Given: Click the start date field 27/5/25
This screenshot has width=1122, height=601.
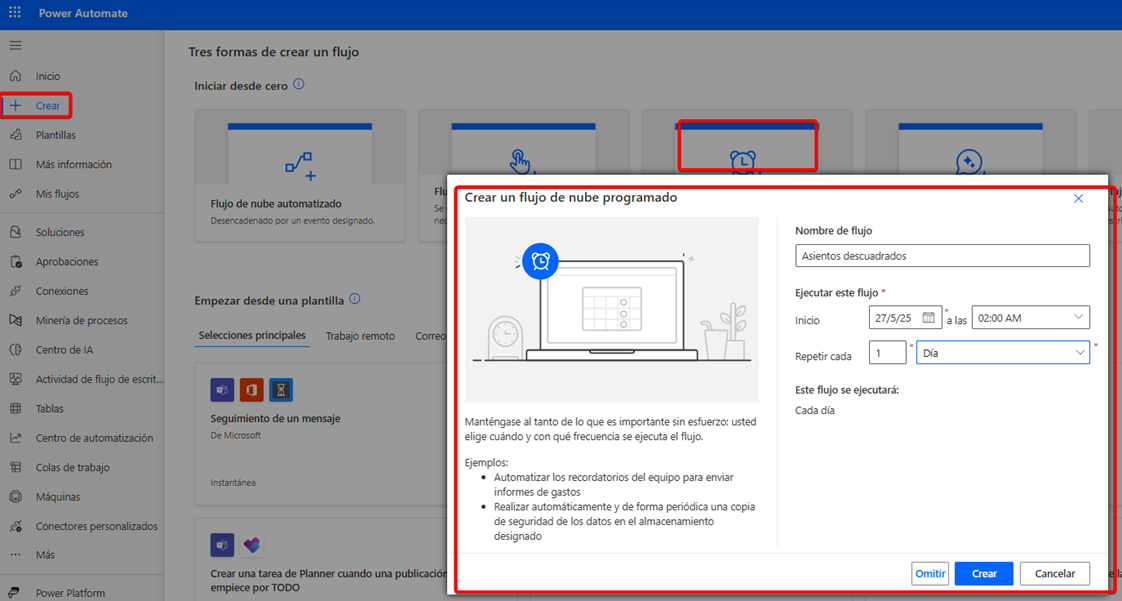Looking at the screenshot, I should 906,318.
